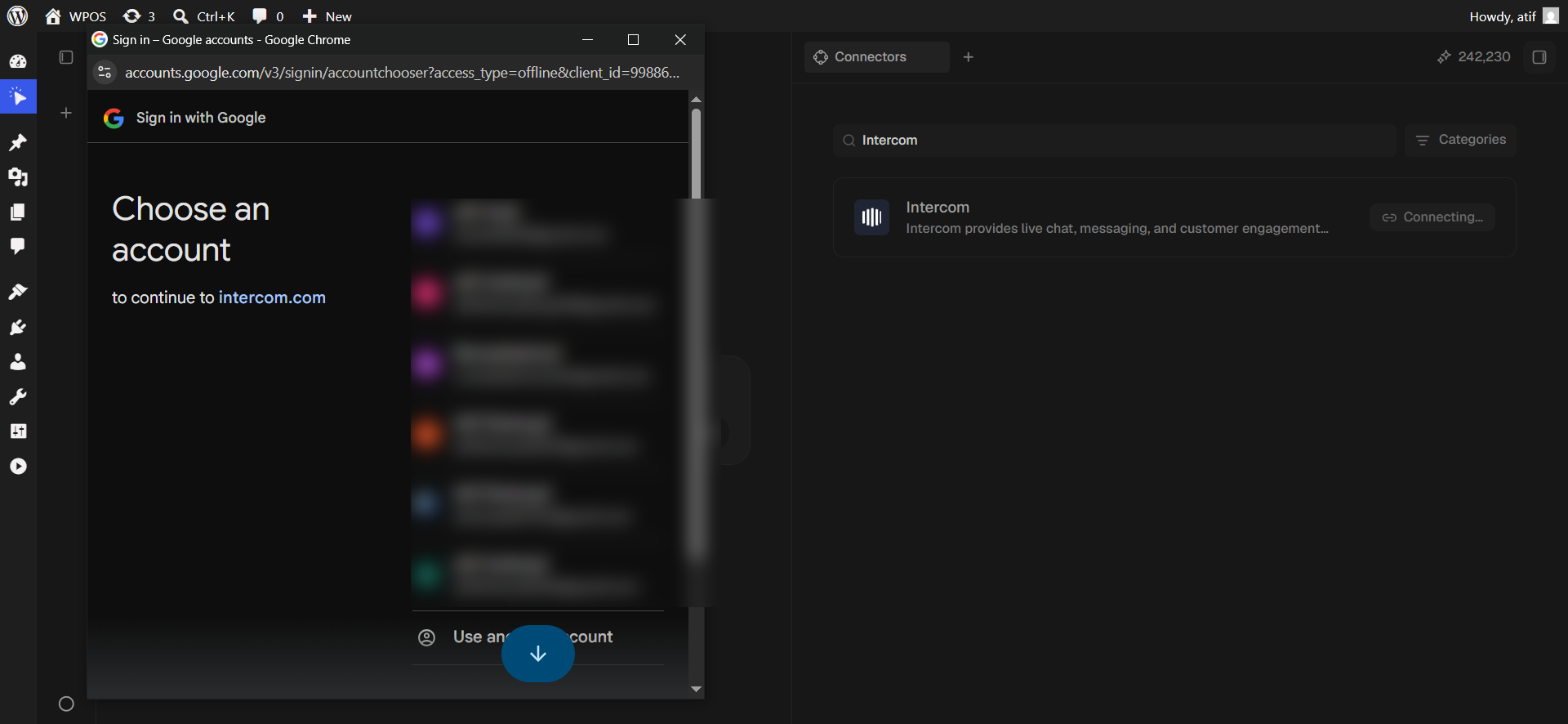Select the orange-avatar blurred Google account
1568x724 pixels.
point(537,434)
